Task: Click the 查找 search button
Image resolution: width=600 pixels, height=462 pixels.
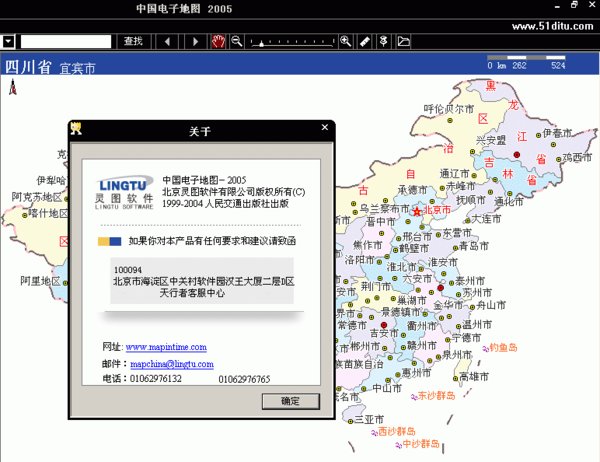Action: (133, 41)
